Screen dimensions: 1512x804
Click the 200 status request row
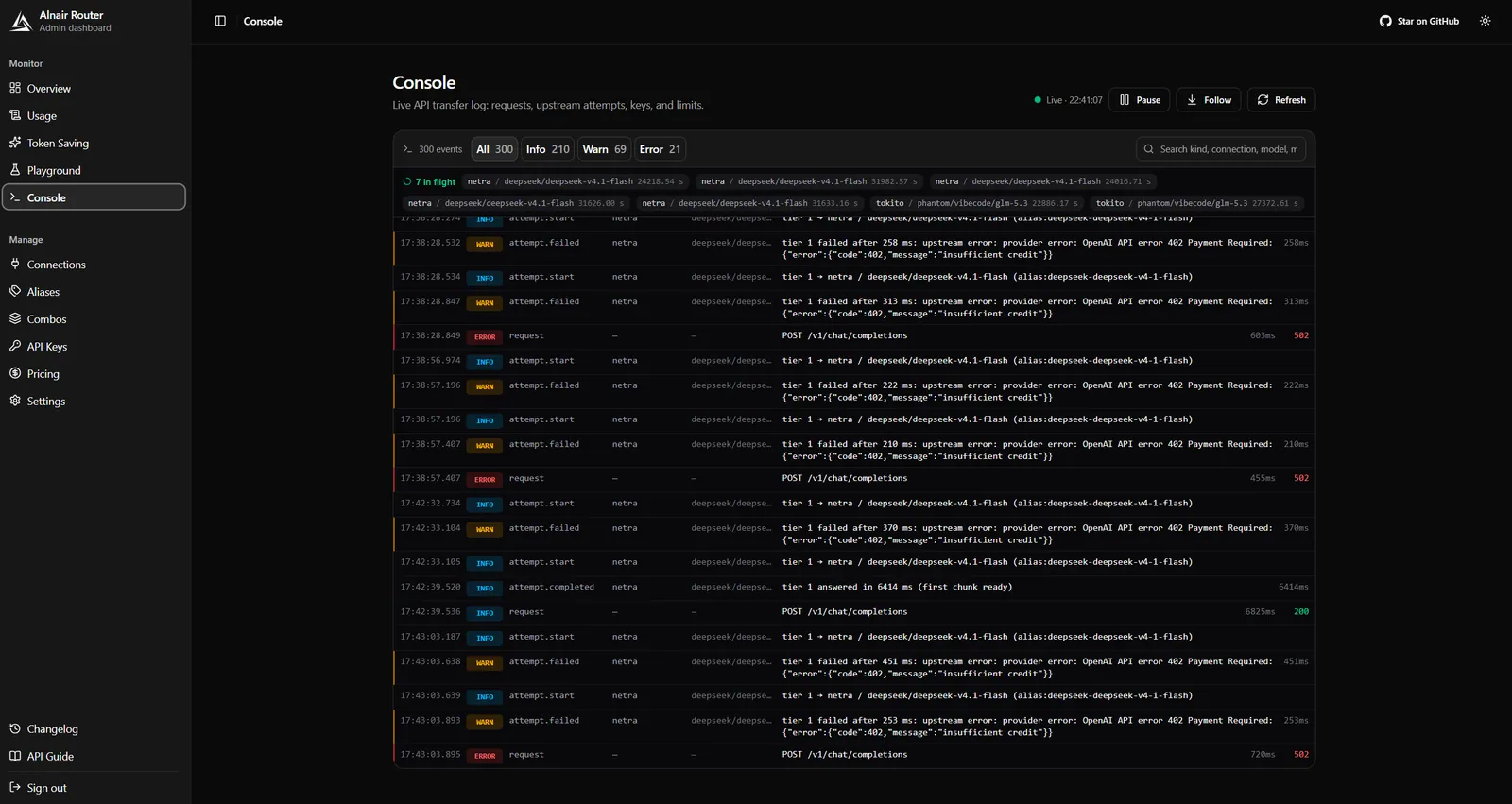click(854, 612)
